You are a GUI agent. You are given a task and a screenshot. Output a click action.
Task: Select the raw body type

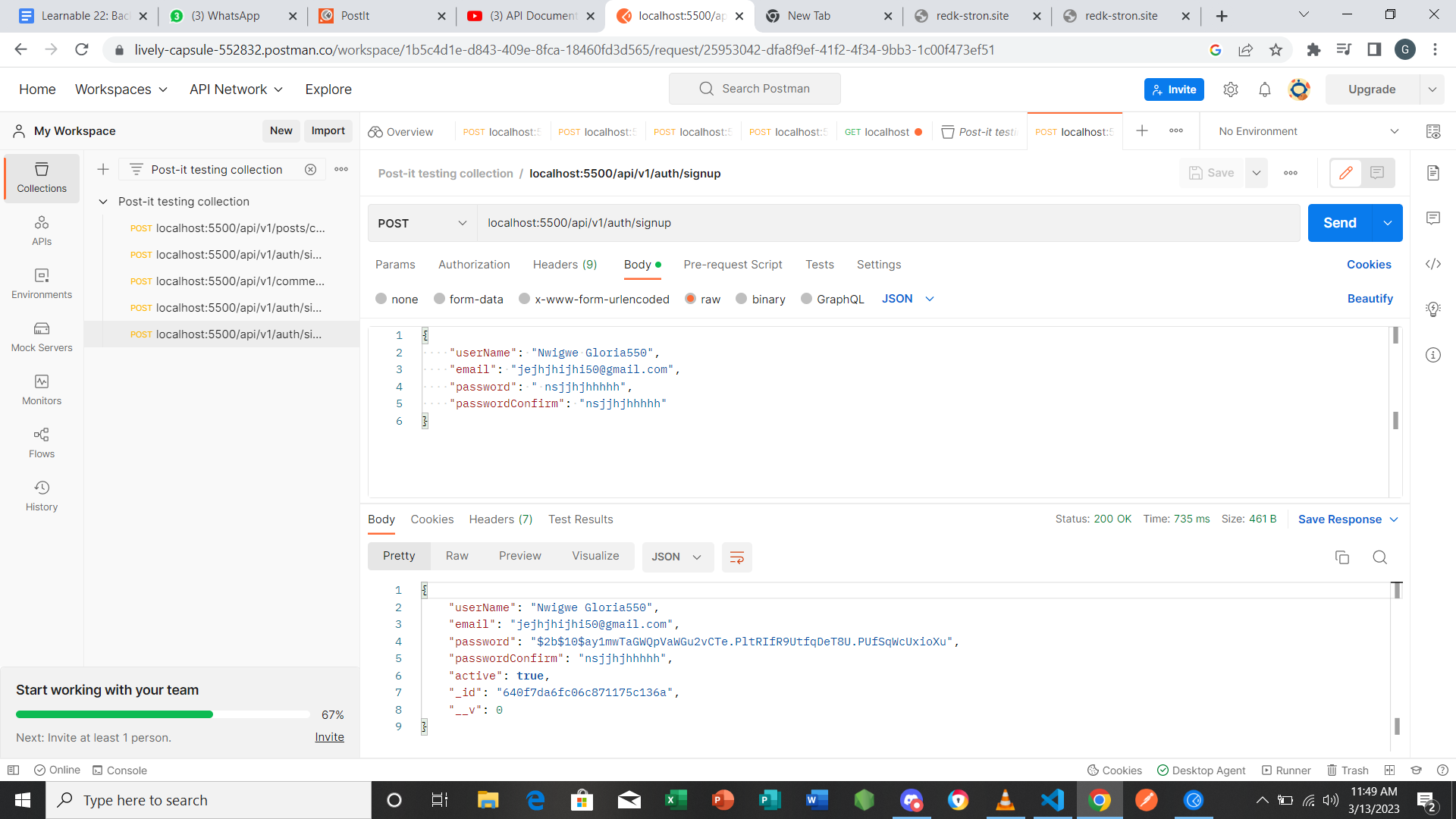[x=703, y=299]
